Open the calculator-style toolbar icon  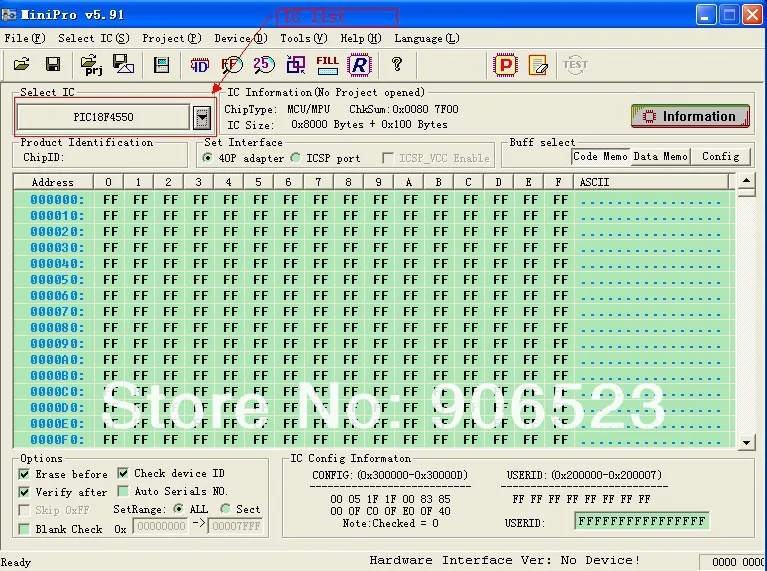pos(161,65)
